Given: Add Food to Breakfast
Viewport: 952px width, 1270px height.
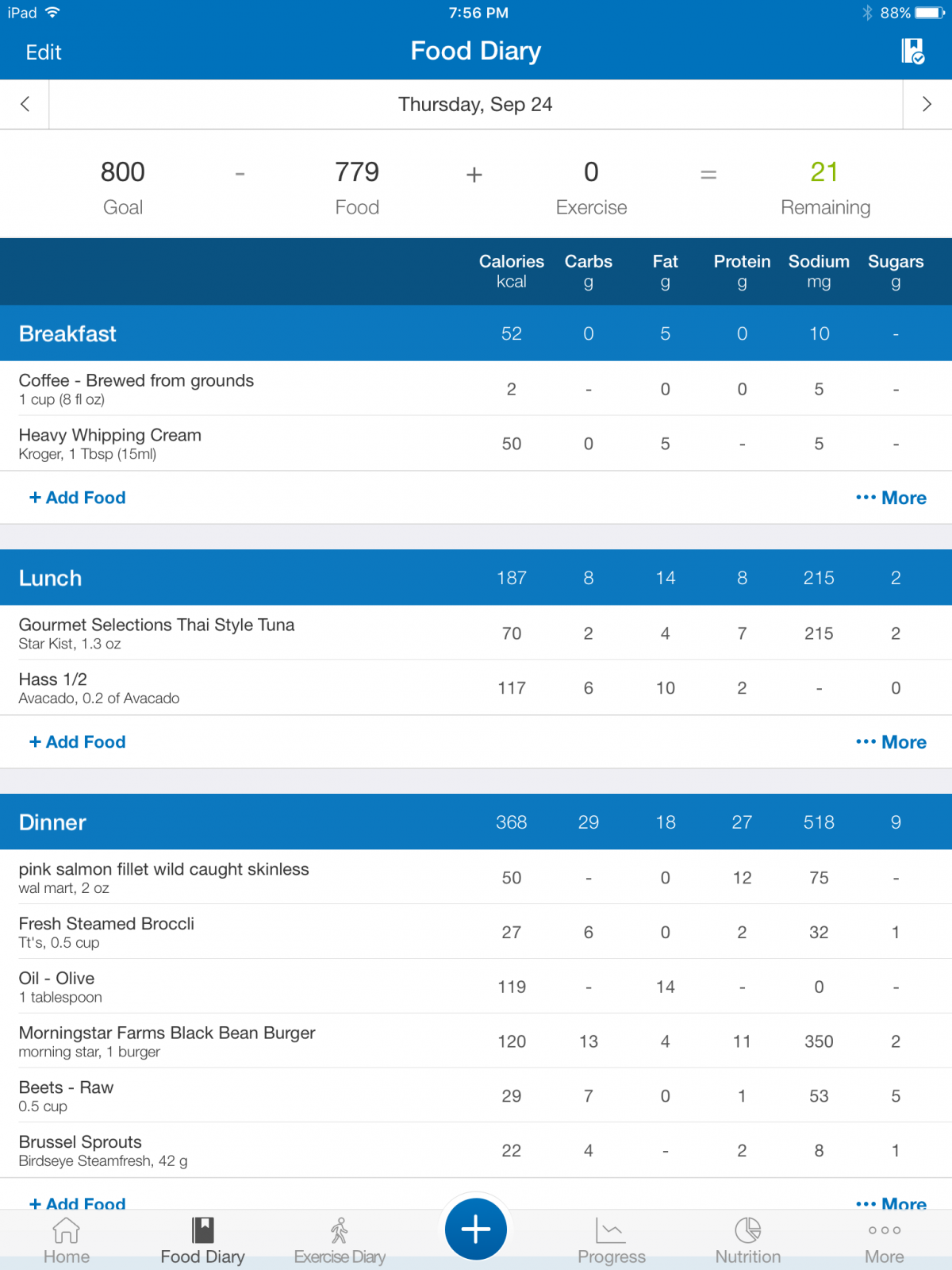Looking at the screenshot, I should (x=78, y=498).
